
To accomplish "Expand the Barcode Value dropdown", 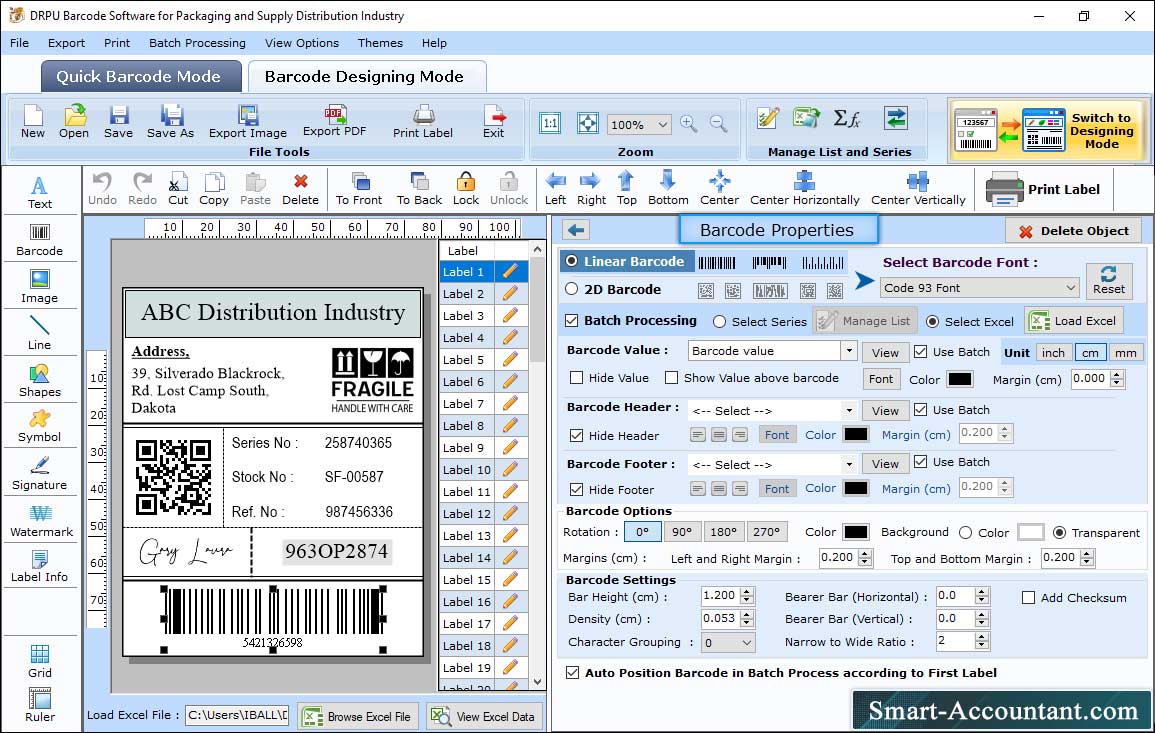I will [x=849, y=351].
